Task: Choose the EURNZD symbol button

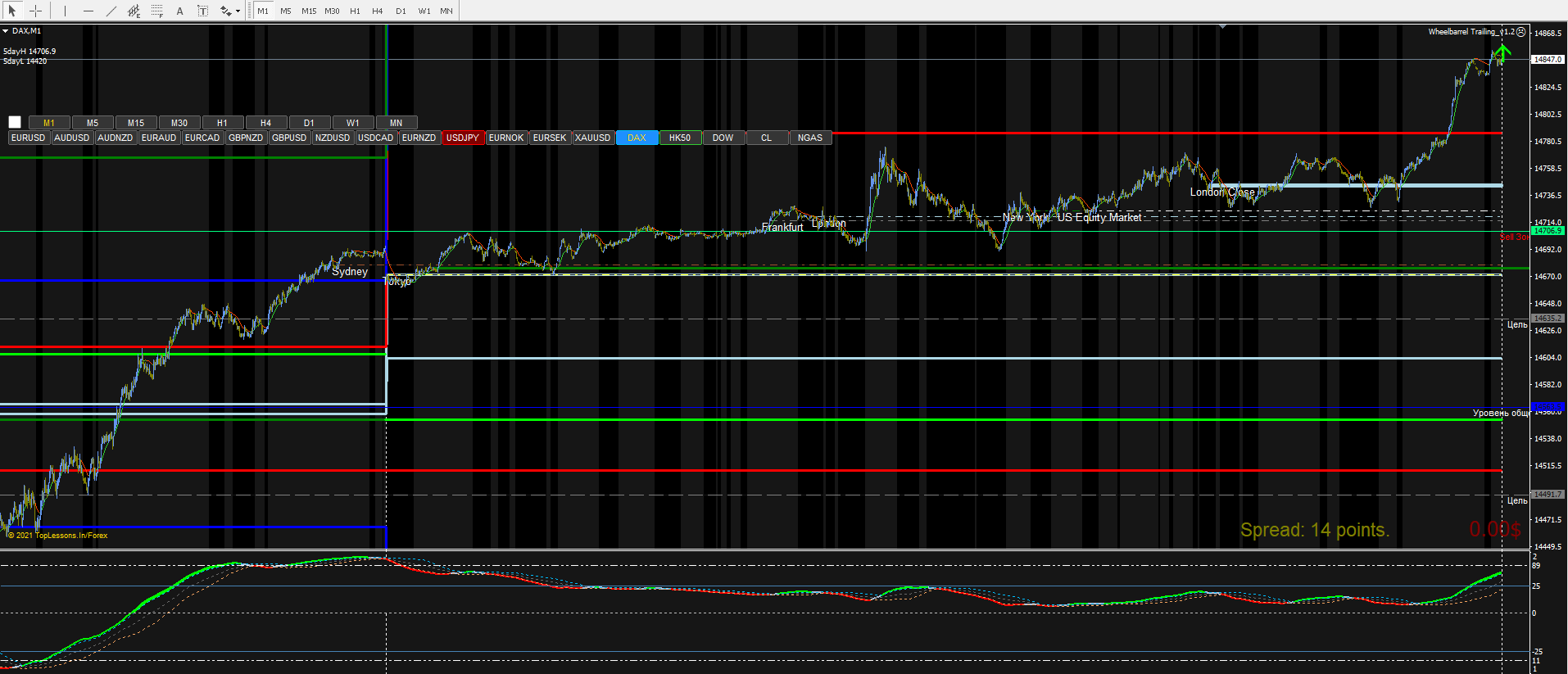Action: pos(419,138)
